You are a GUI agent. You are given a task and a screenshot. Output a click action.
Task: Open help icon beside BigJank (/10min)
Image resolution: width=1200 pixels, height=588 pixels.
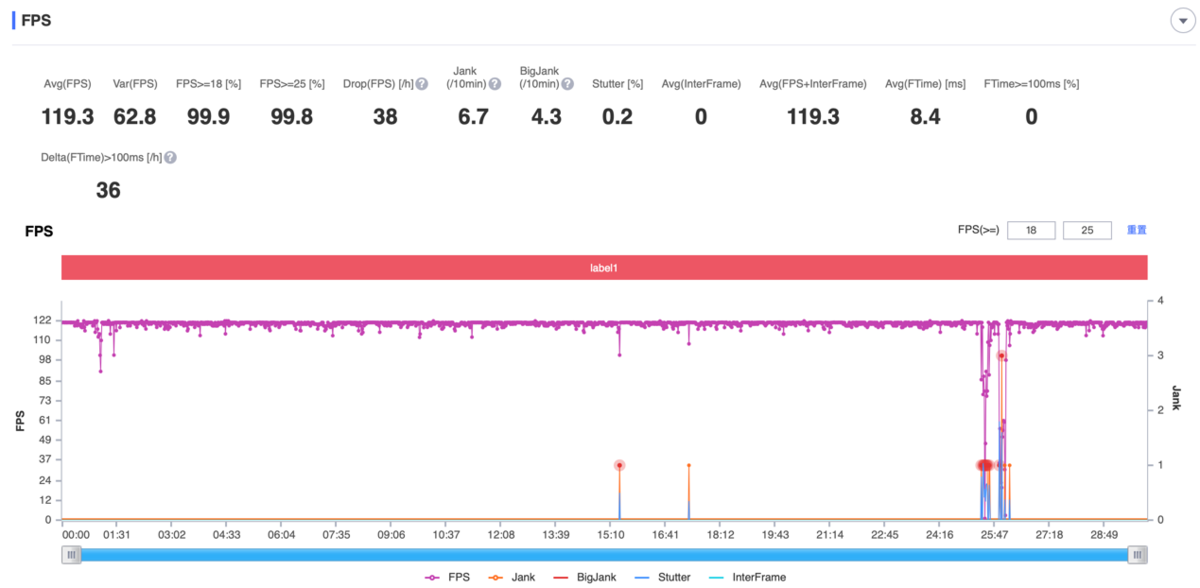[x=569, y=84]
